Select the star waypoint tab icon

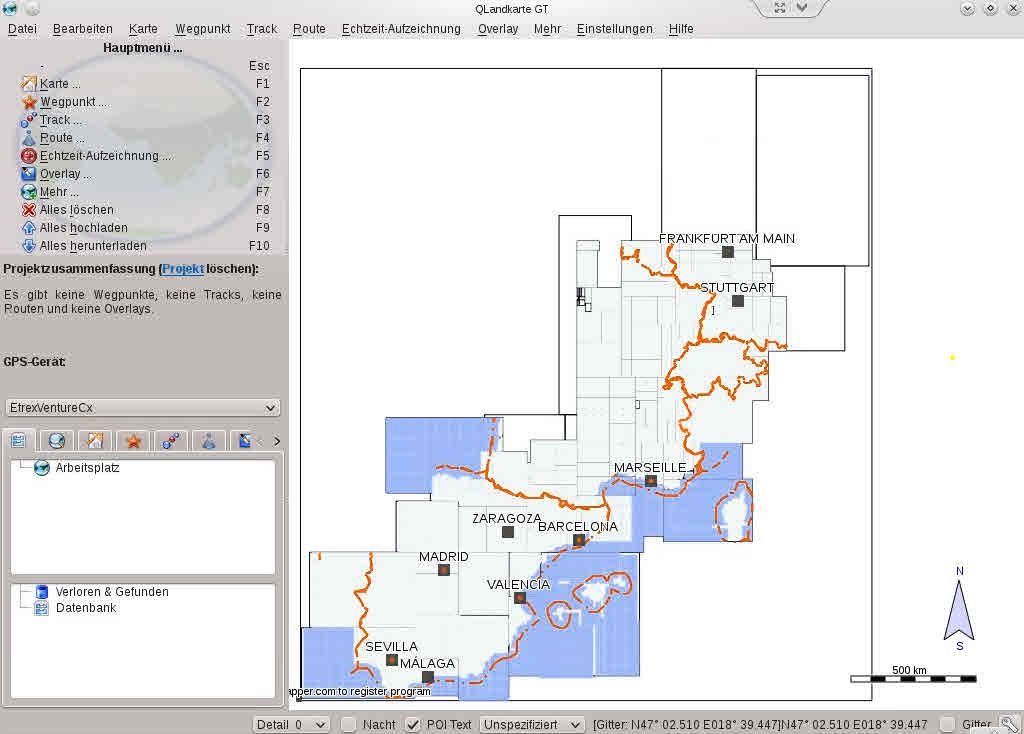pyautogui.click(x=132, y=440)
